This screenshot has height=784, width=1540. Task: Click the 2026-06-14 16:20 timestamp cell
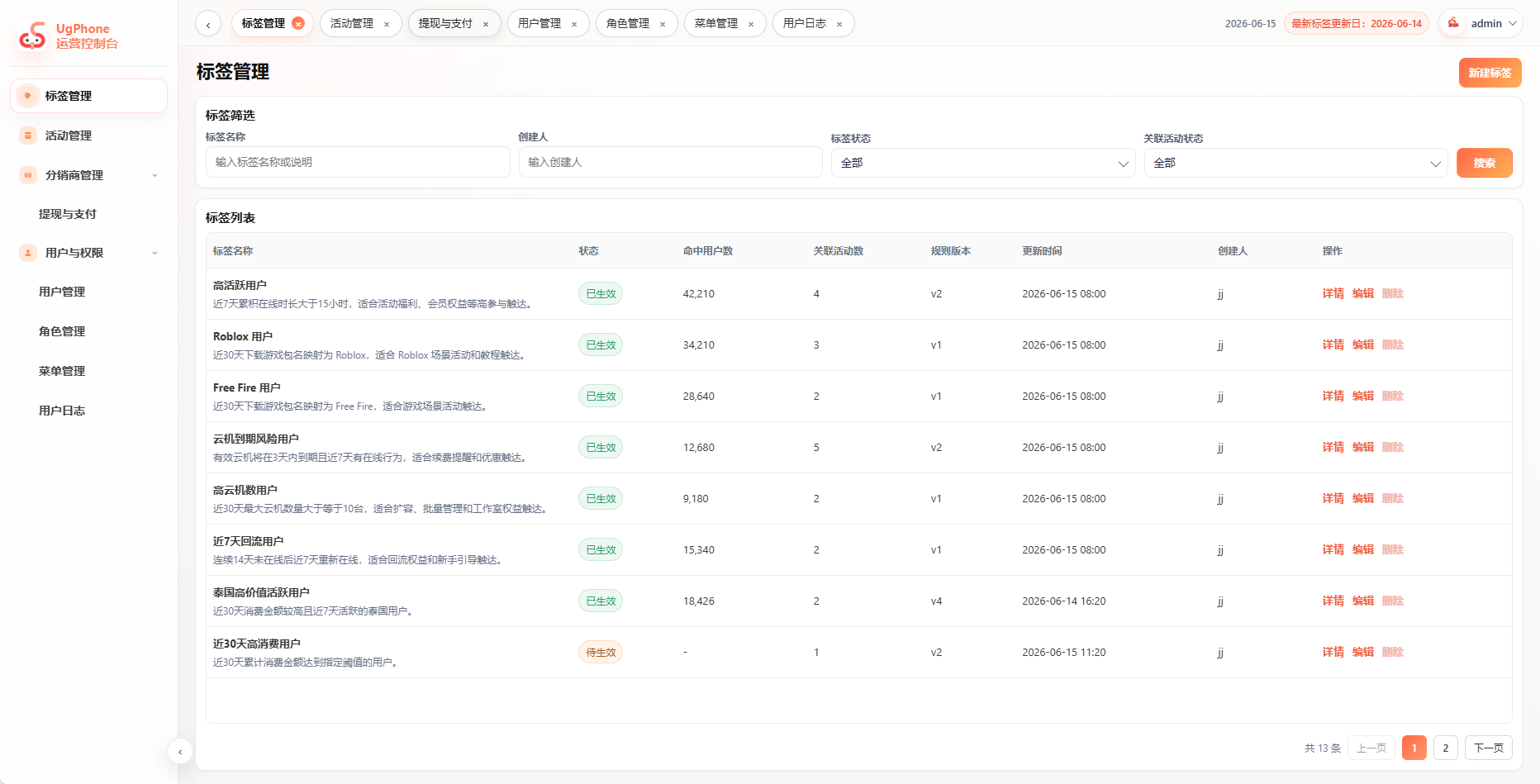click(x=1063, y=601)
